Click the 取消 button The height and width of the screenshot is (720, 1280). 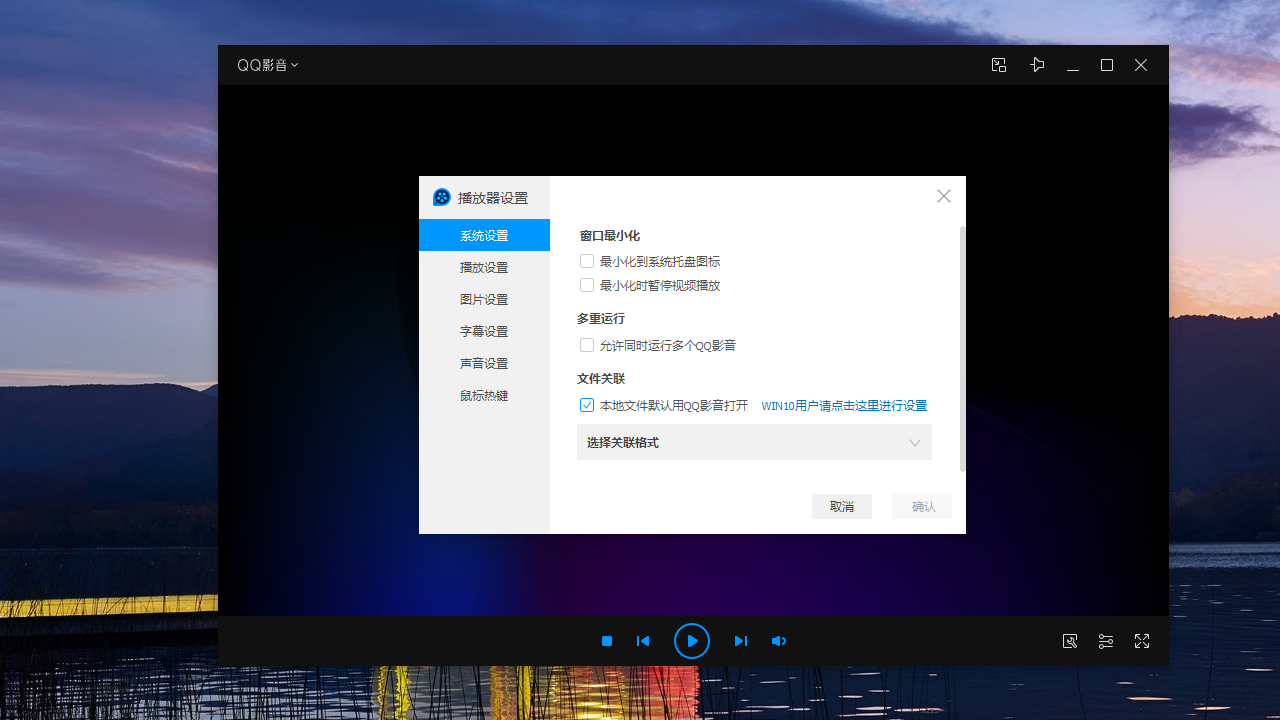point(841,506)
